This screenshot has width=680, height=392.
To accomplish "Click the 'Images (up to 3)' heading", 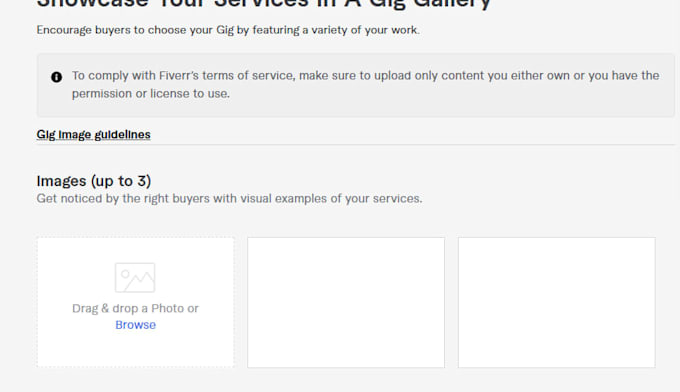I will 94,181.
